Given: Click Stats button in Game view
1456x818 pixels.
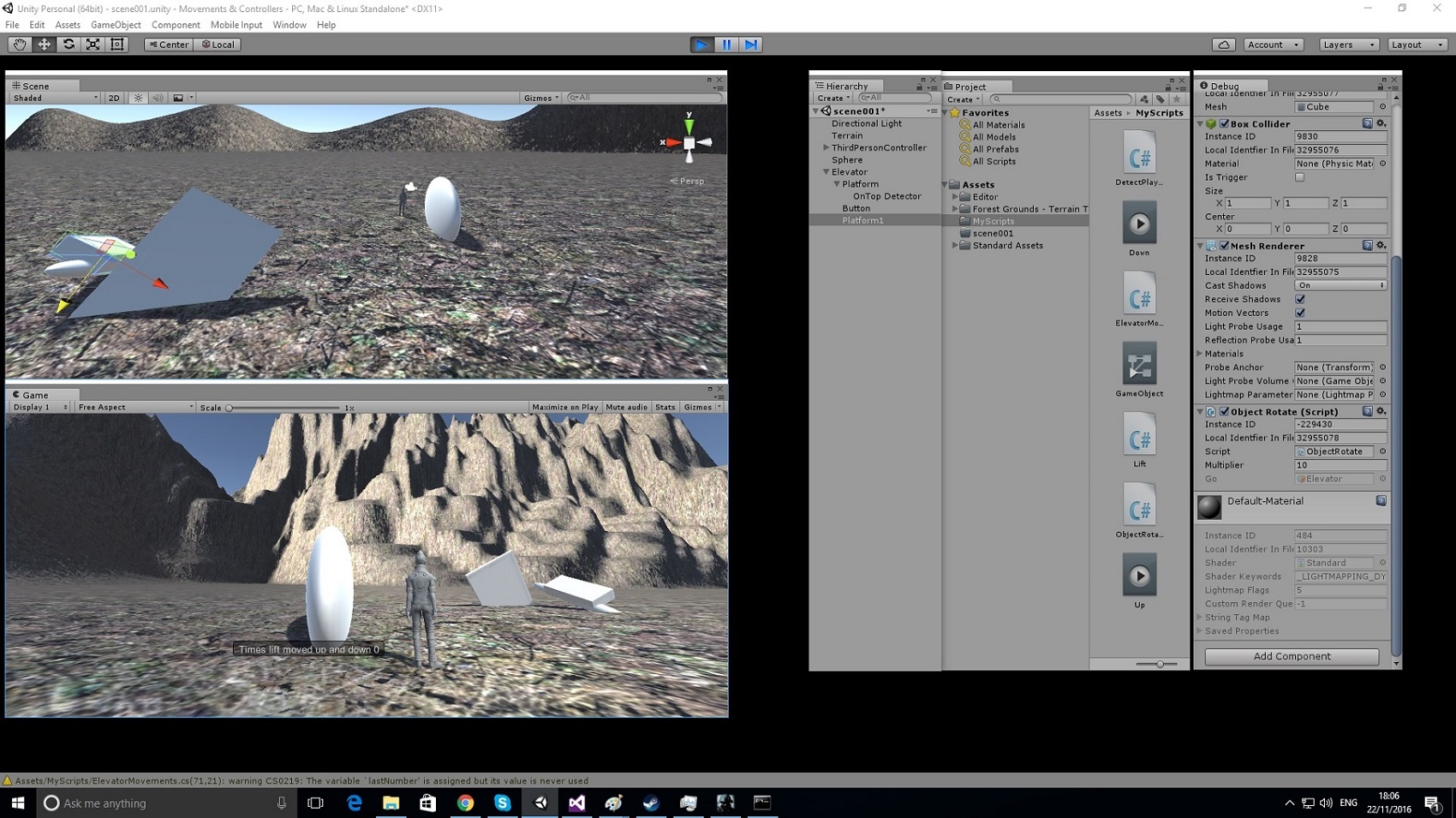Looking at the screenshot, I should [665, 407].
